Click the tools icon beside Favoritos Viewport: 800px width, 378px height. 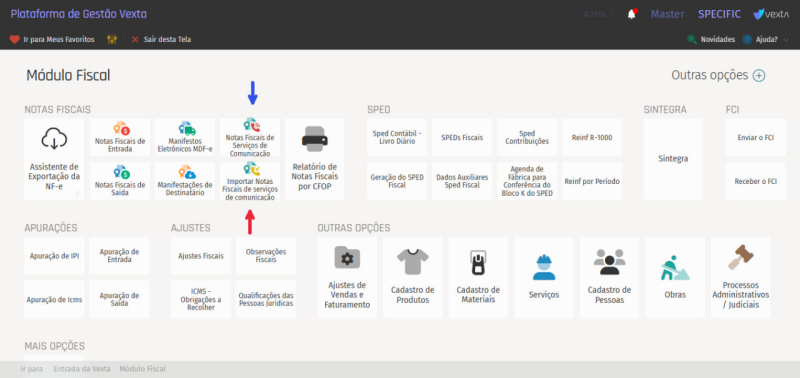112,39
